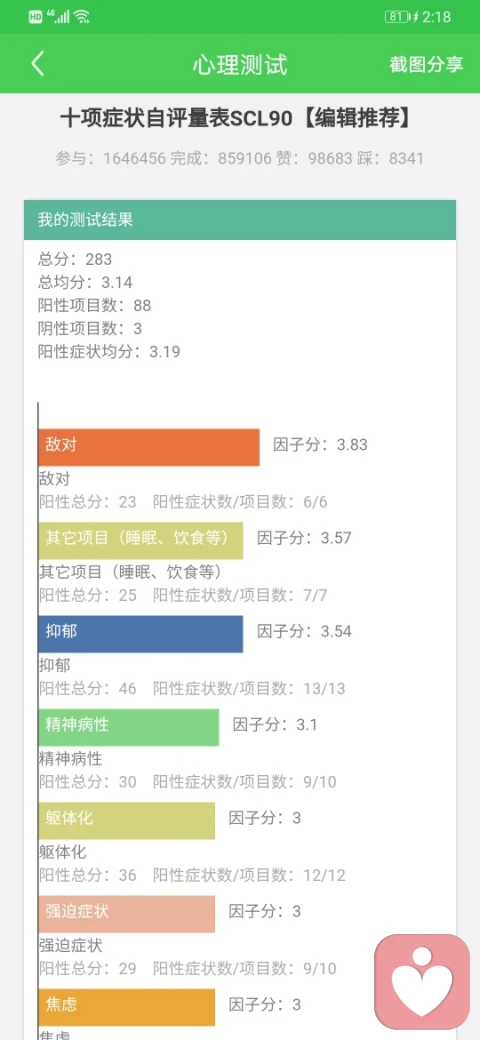Screen dimensions: 480x1040
Task: Tap the HD status icon
Action: (35, 17)
